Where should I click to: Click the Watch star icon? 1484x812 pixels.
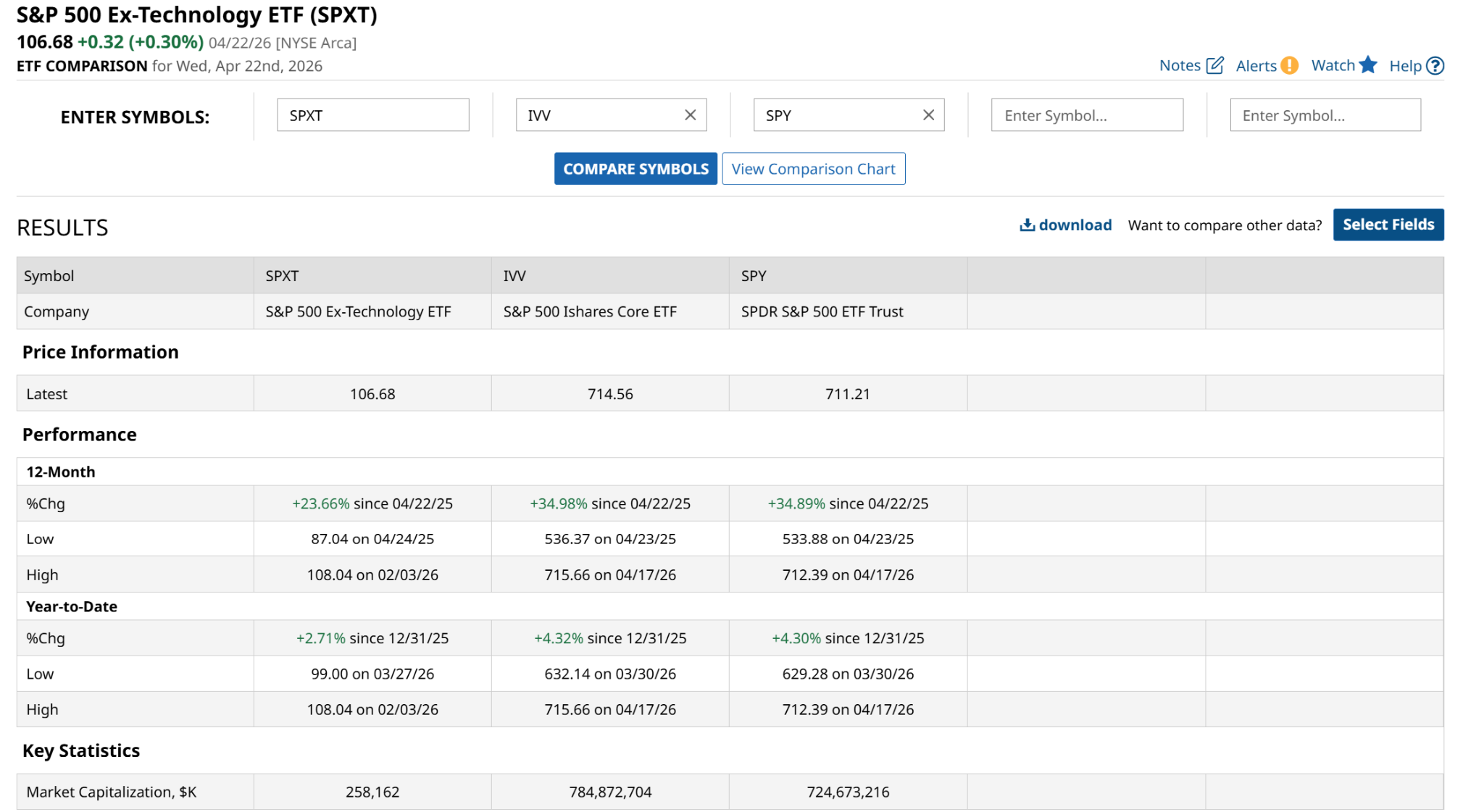pyautogui.click(x=1367, y=65)
